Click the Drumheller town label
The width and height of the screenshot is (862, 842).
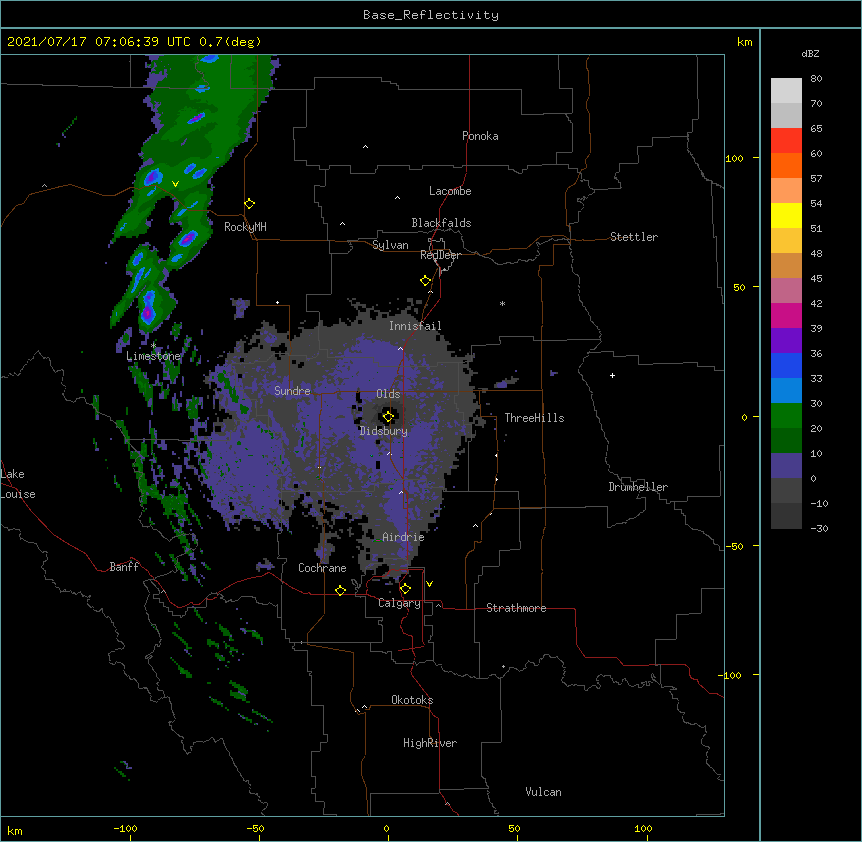point(638,487)
